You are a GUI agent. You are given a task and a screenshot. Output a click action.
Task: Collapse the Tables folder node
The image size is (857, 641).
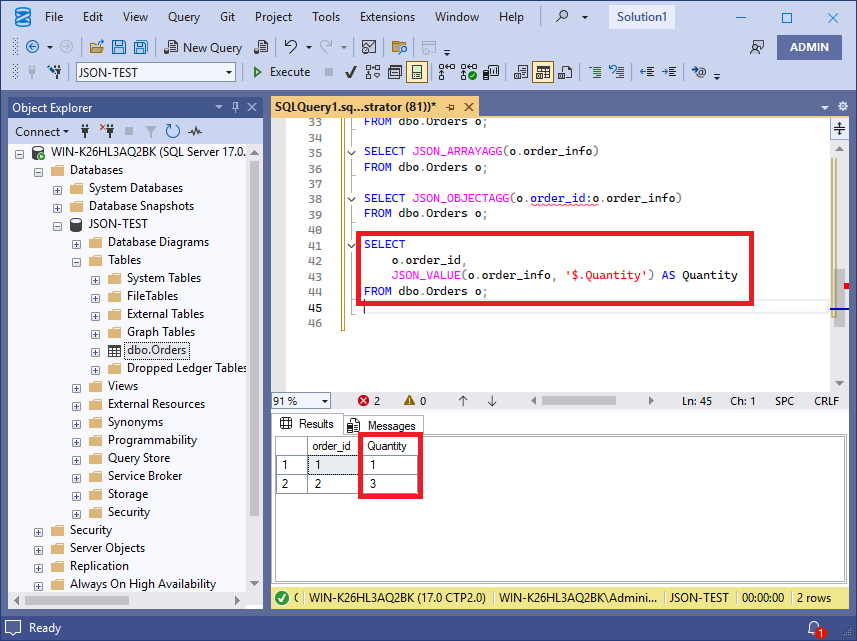pyautogui.click(x=77, y=262)
